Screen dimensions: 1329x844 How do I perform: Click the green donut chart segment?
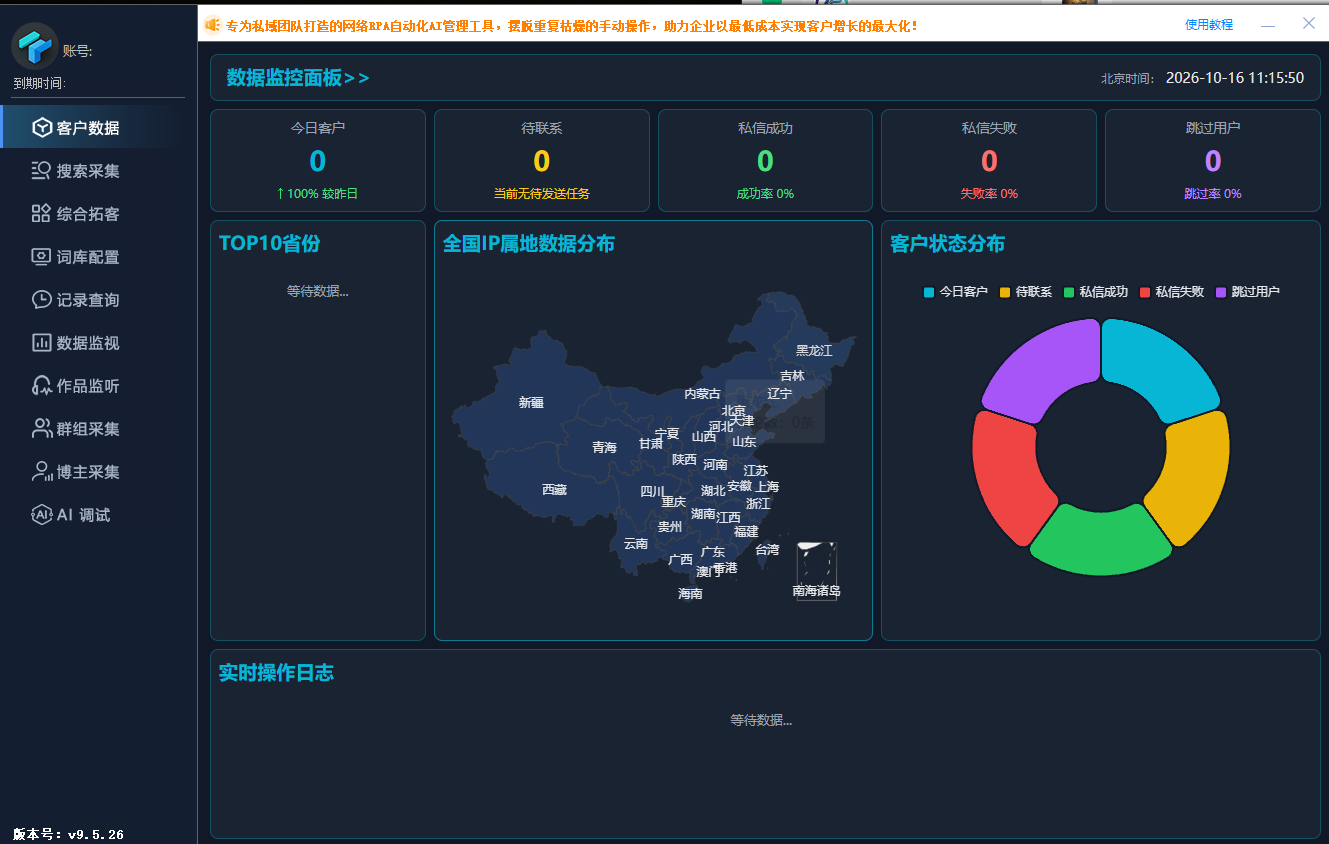point(1101,542)
